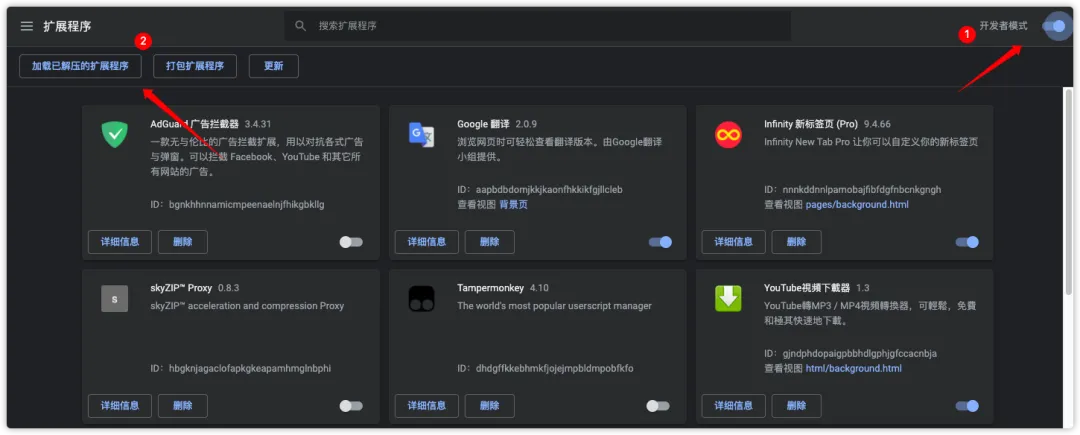Screen dimensions: 1080x435
Task: Open the hamburger main menu
Action: coord(26,26)
